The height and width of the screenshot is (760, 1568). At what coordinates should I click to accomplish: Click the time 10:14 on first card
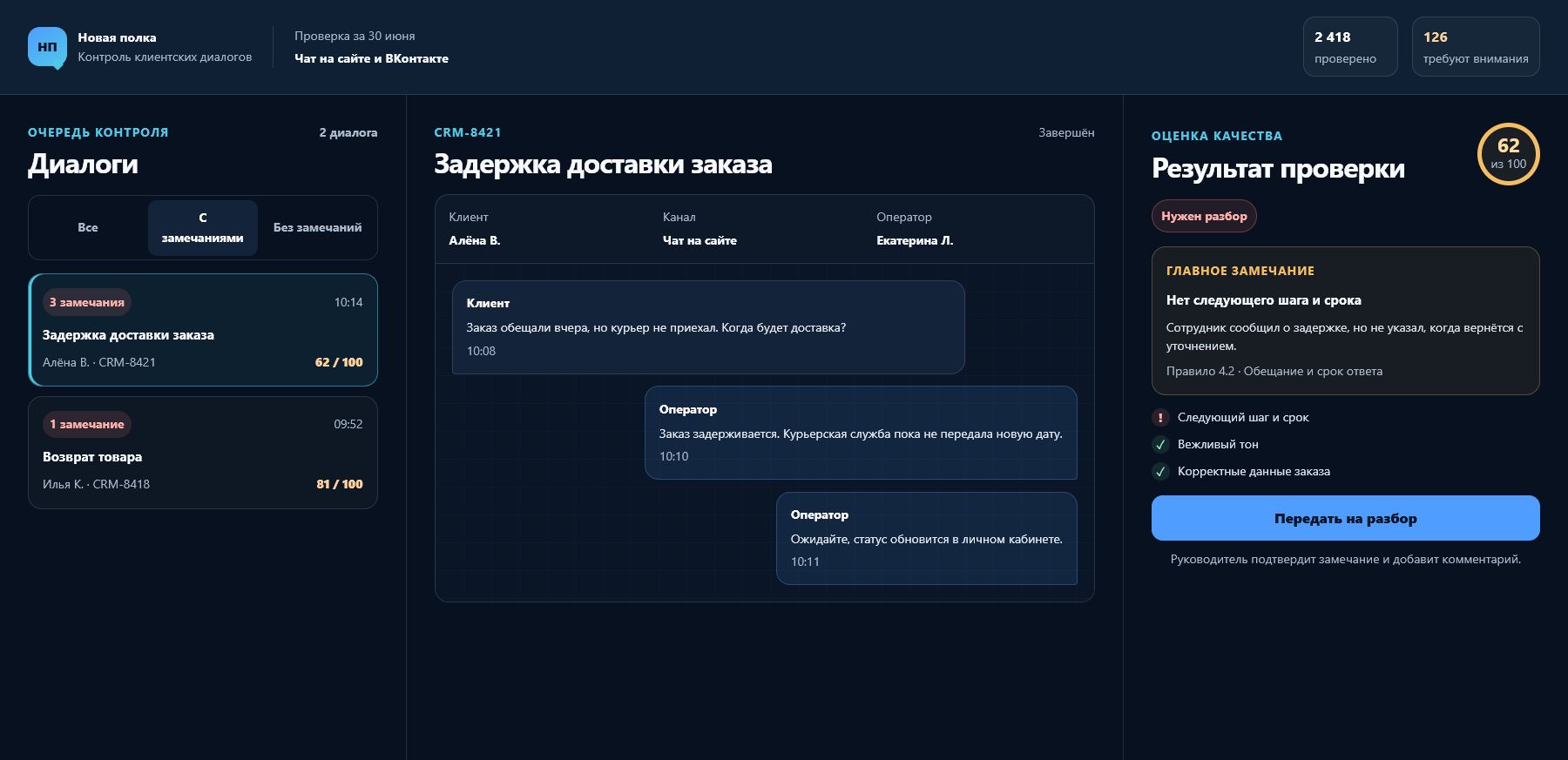click(x=348, y=302)
